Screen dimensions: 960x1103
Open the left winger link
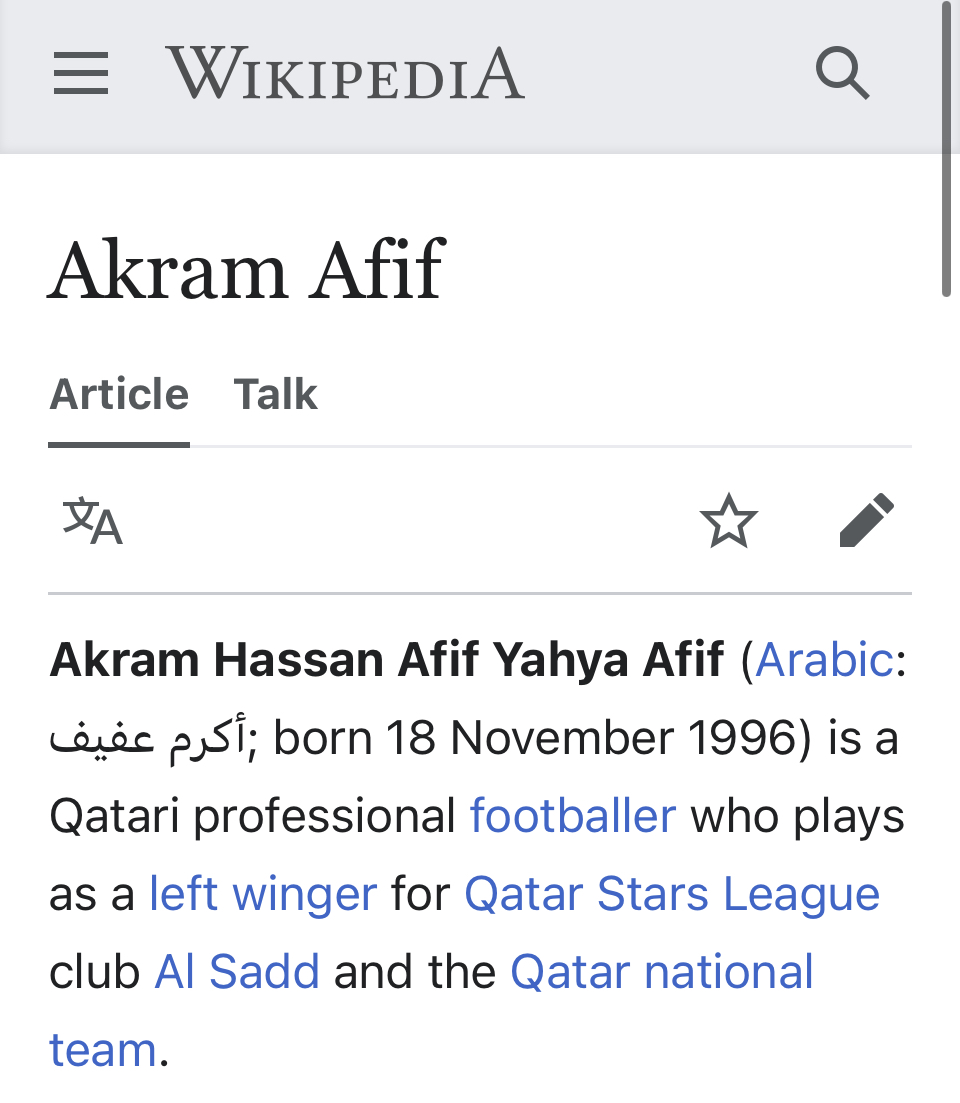point(263,894)
